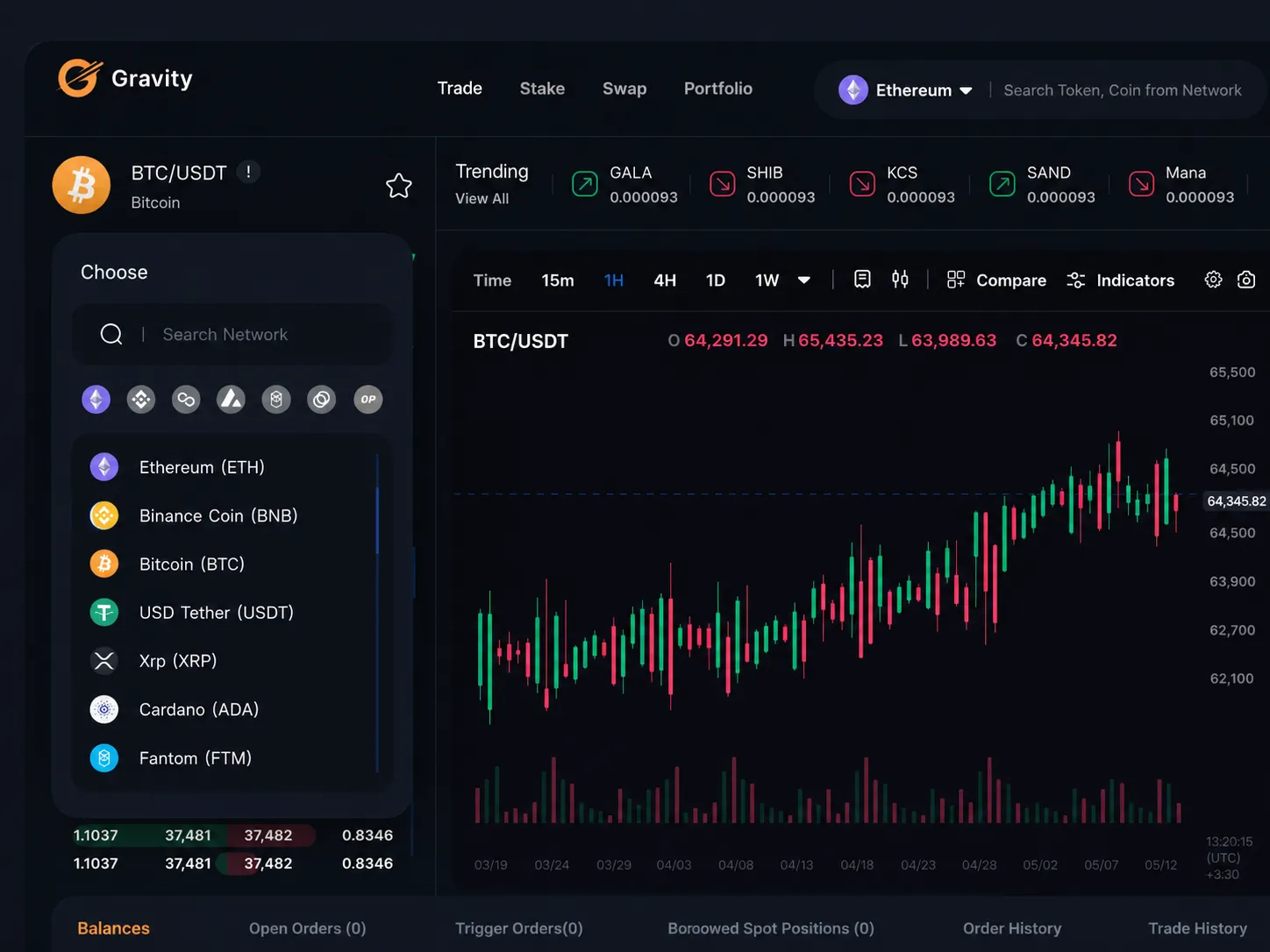Switch to the Trigger Orders(0) tab
Image resolution: width=1270 pixels, height=952 pixels.
pyautogui.click(x=519, y=928)
